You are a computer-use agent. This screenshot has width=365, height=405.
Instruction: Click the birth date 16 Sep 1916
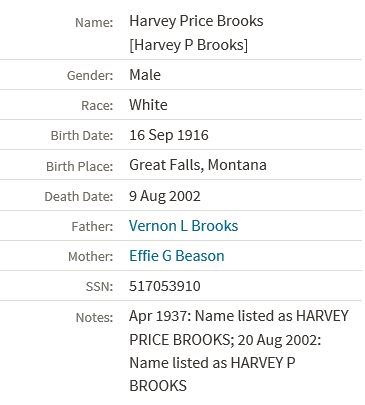[x=169, y=135]
